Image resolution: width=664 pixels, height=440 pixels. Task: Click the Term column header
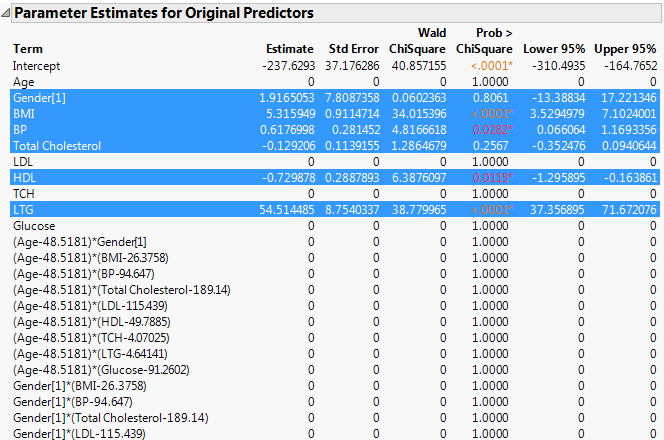coord(27,48)
